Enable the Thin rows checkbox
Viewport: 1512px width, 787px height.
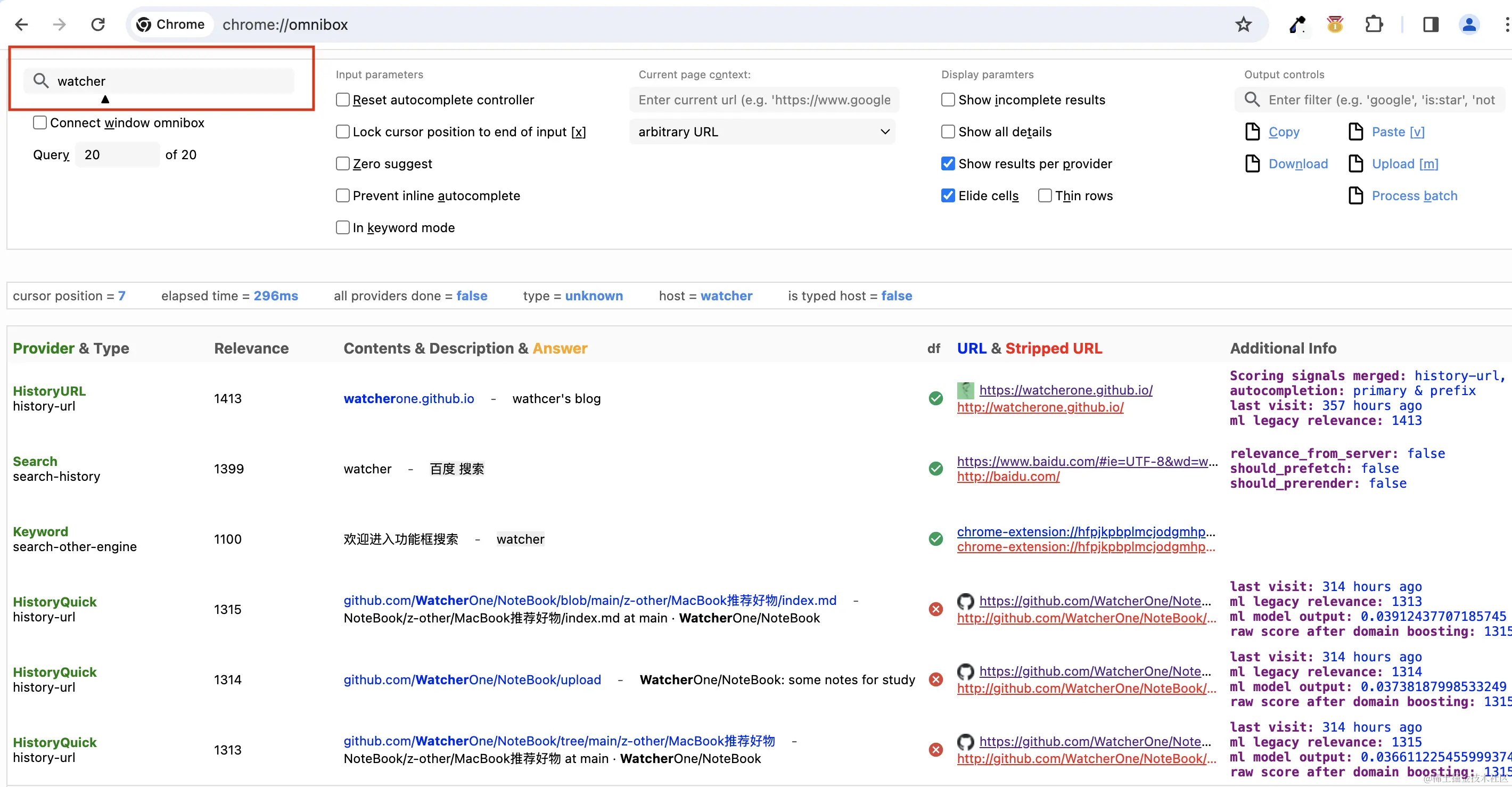coord(1045,195)
